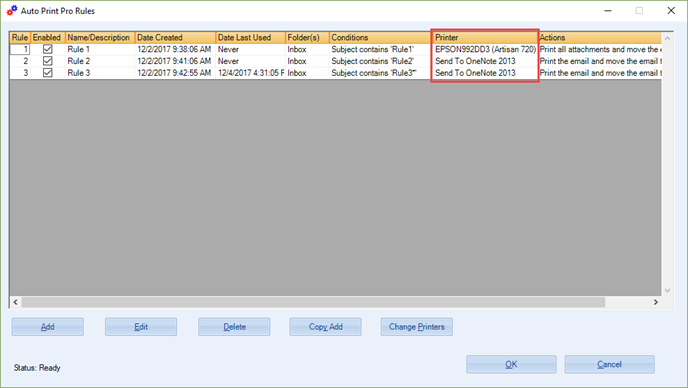Click the Auto Print Pro gear icon
Screen dimensions: 688x388
[x=12, y=11]
